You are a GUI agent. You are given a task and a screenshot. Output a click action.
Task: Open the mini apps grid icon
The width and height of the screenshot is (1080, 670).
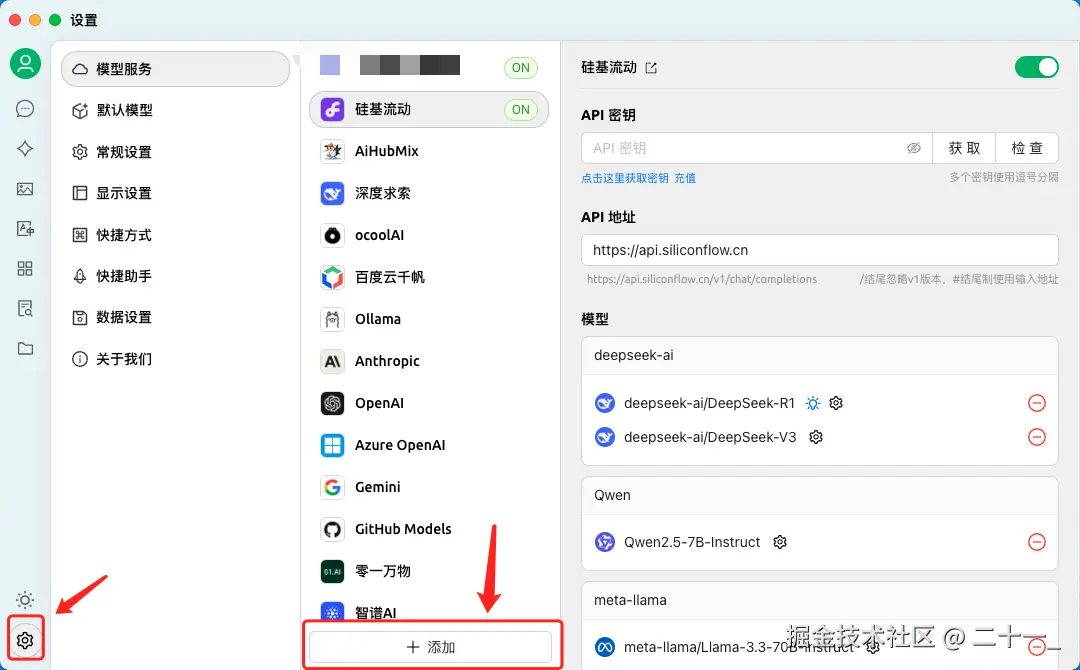[25, 269]
